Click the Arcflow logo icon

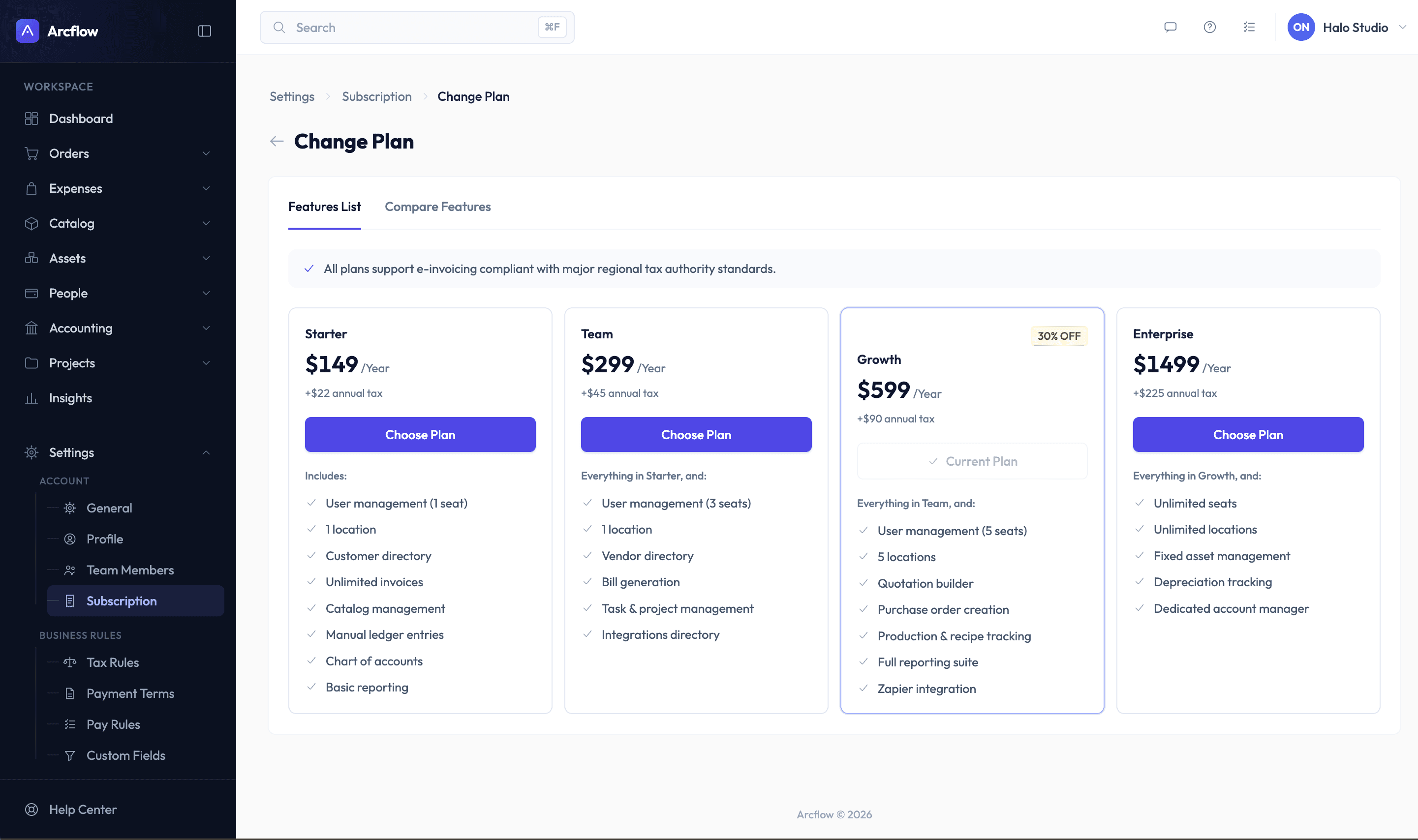(27, 31)
